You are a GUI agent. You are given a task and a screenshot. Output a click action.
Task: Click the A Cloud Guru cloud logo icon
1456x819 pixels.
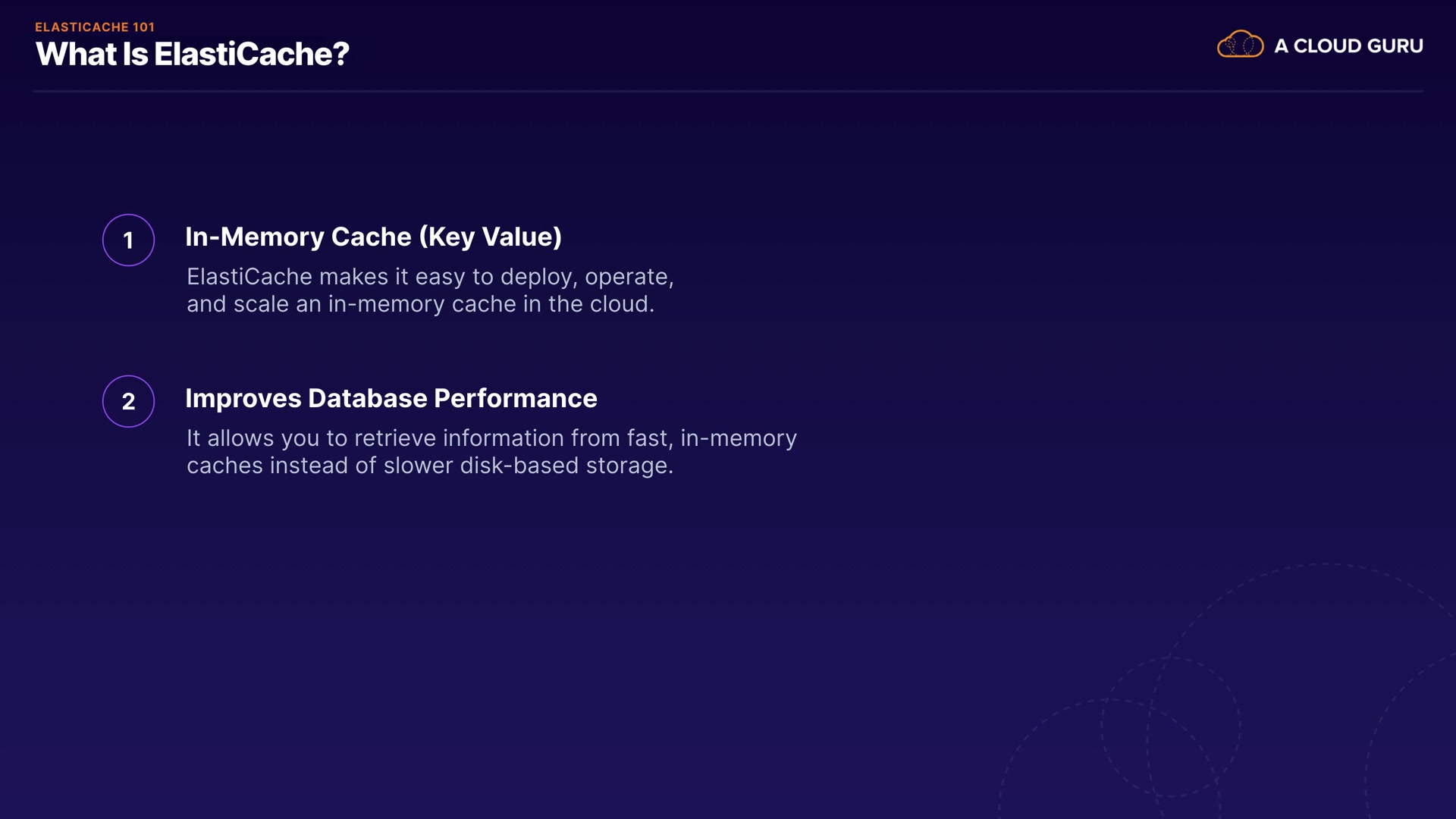(x=1240, y=45)
